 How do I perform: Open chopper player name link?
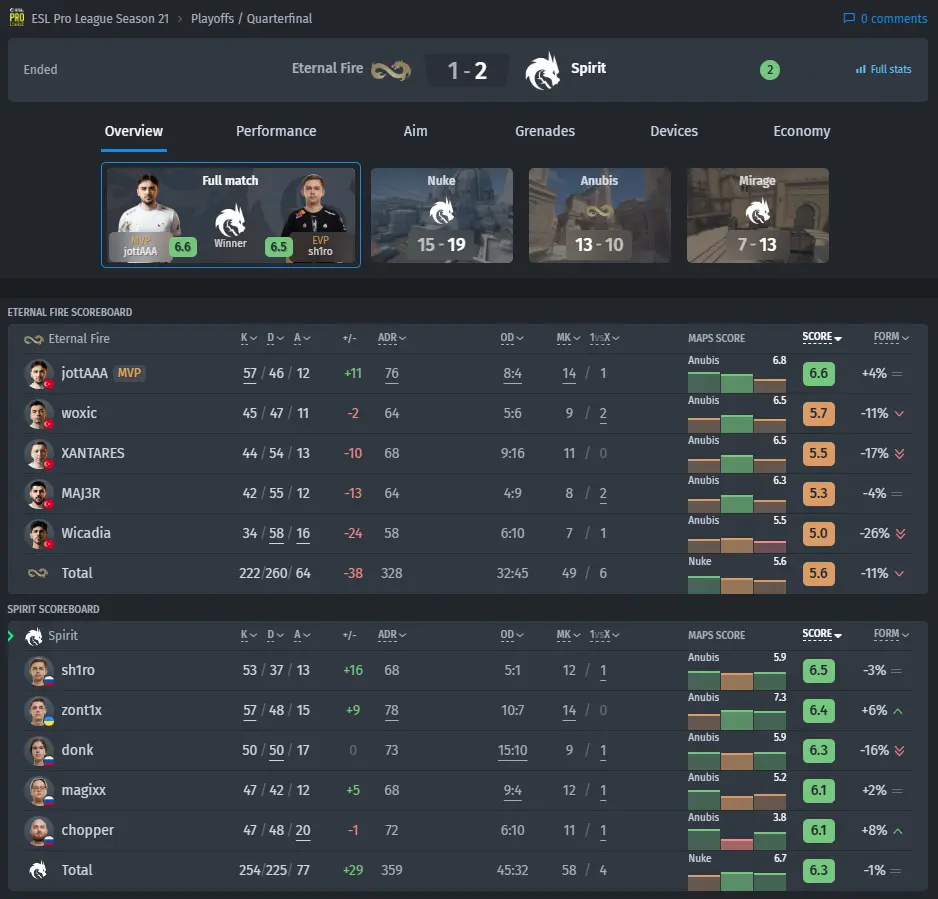click(x=87, y=830)
